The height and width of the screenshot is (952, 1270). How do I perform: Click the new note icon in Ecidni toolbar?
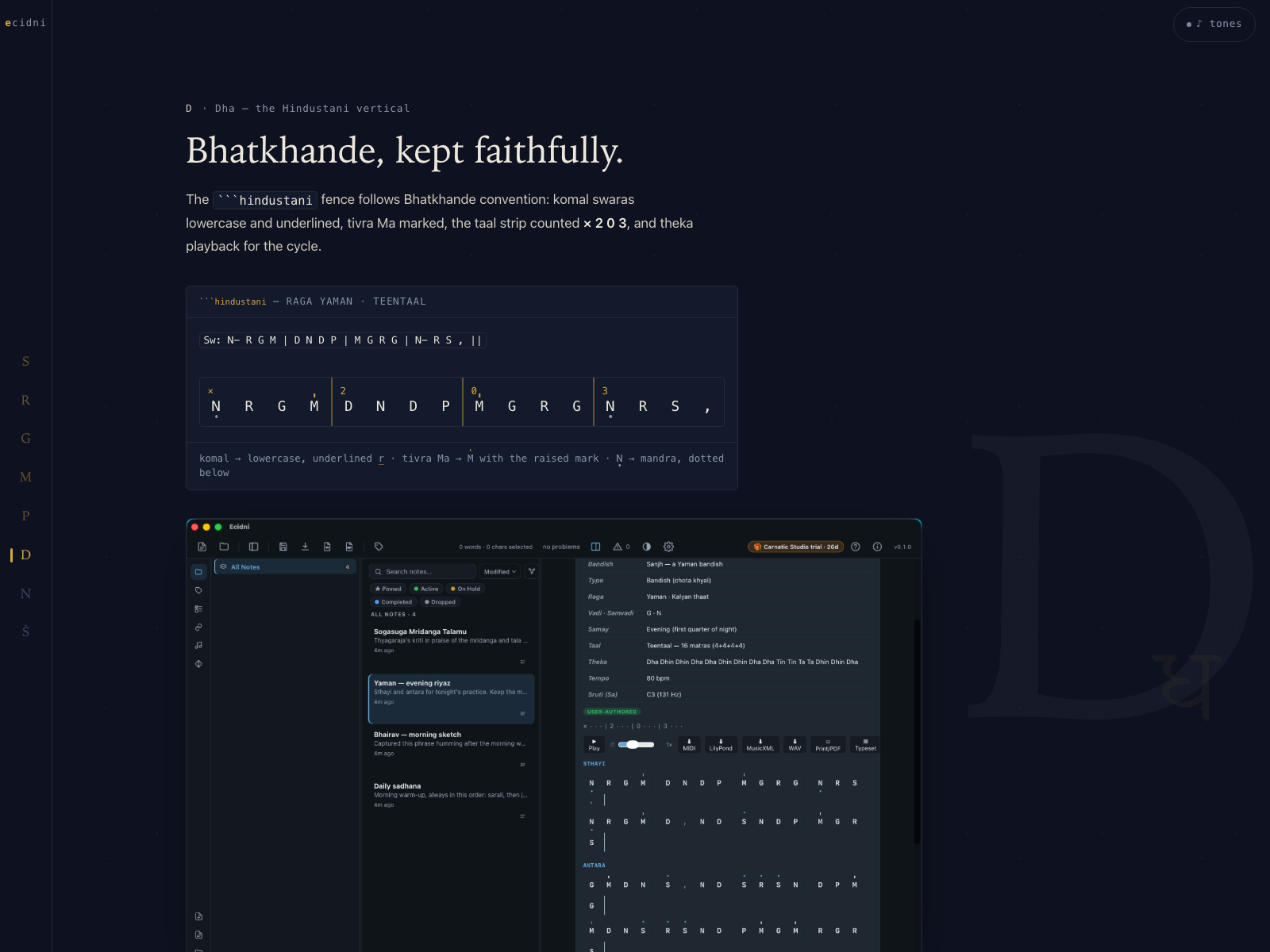click(202, 547)
